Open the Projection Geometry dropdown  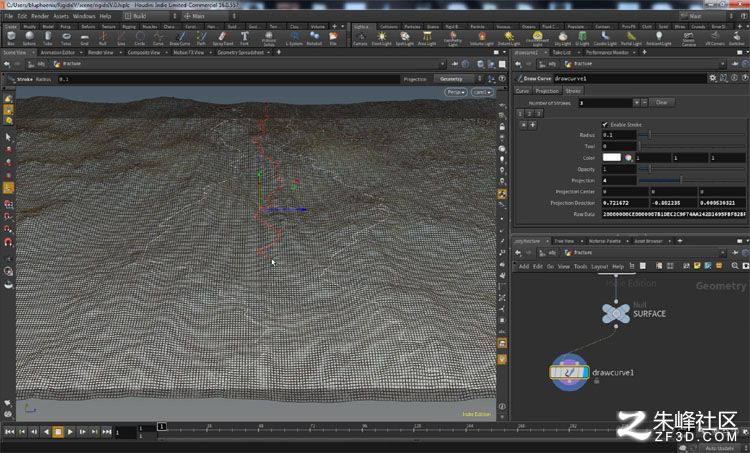pyautogui.click(x=460, y=79)
